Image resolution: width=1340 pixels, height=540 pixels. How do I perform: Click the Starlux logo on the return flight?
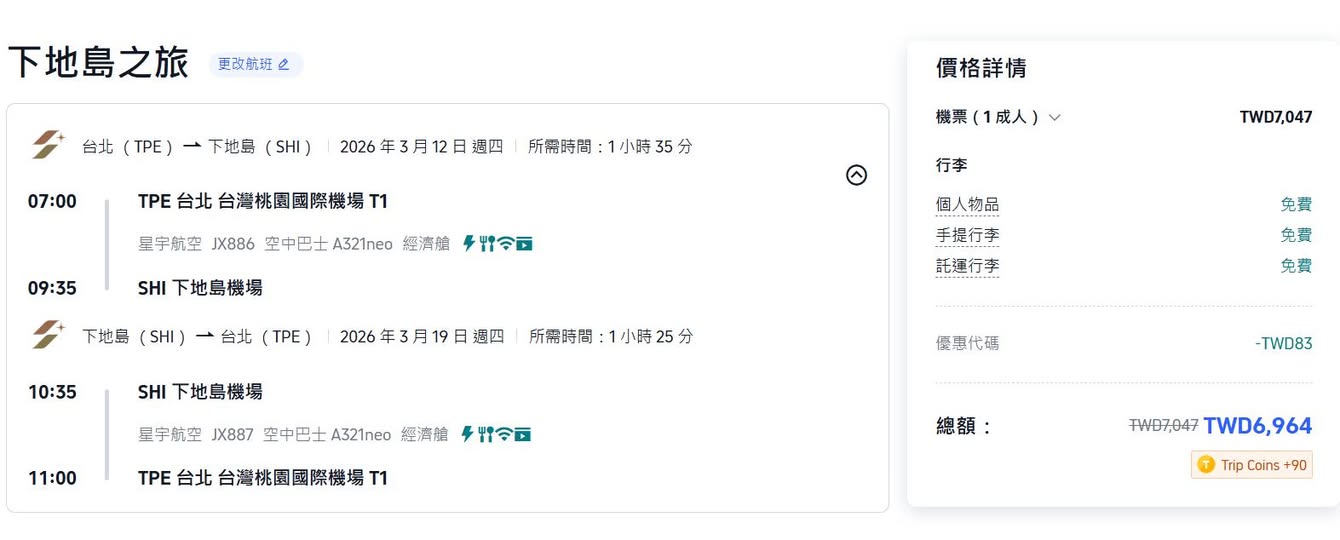47,336
